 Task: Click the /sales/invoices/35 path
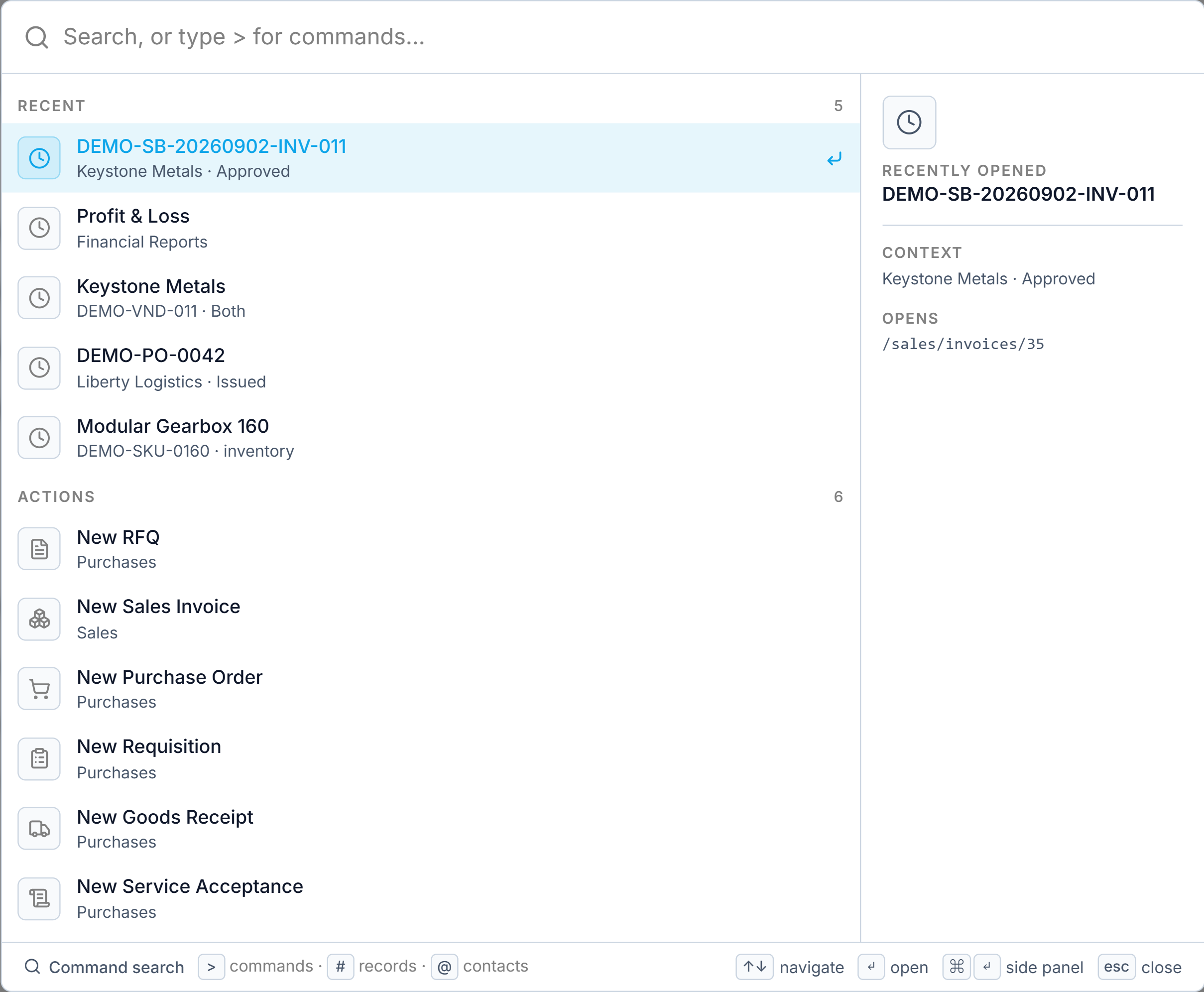(x=963, y=344)
